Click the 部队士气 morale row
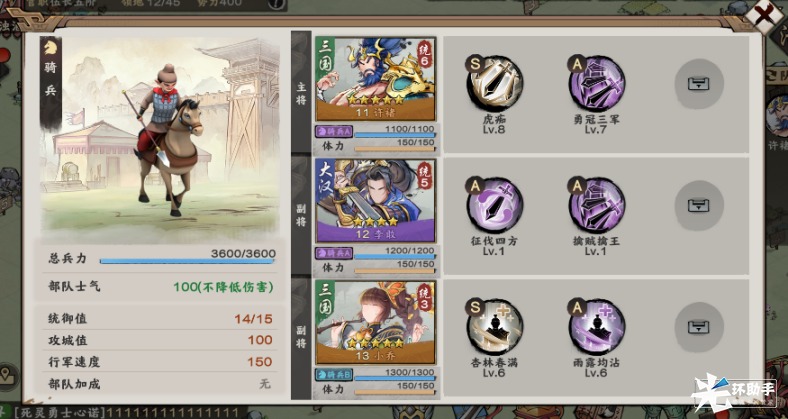 tap(161, 287)
